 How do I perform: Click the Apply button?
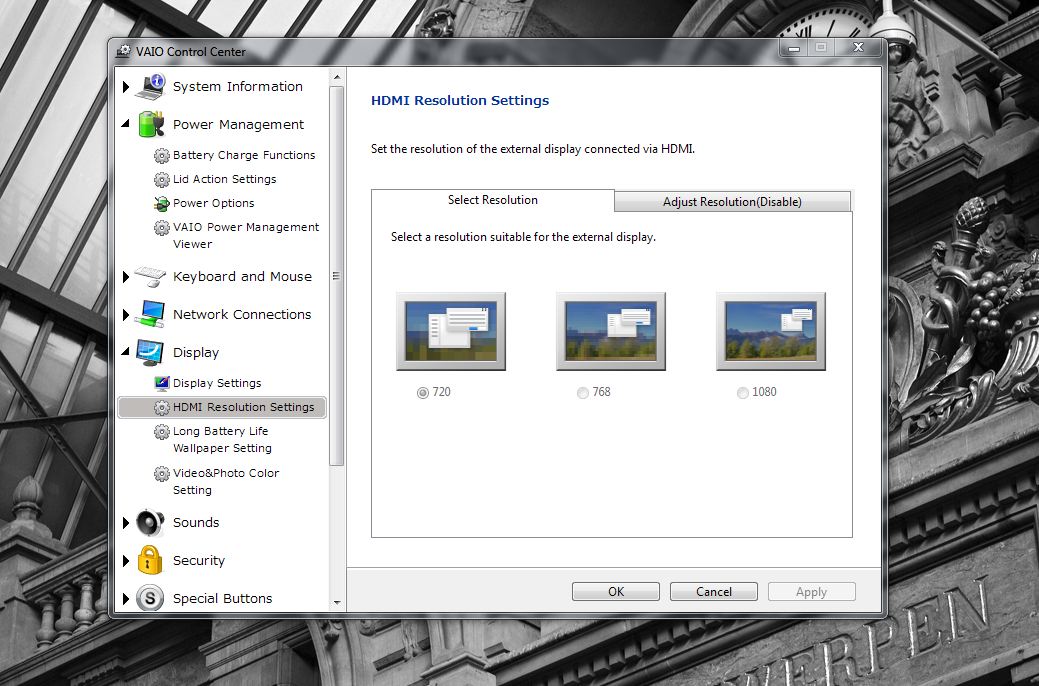pyautogui.click(x=812, y=591)
